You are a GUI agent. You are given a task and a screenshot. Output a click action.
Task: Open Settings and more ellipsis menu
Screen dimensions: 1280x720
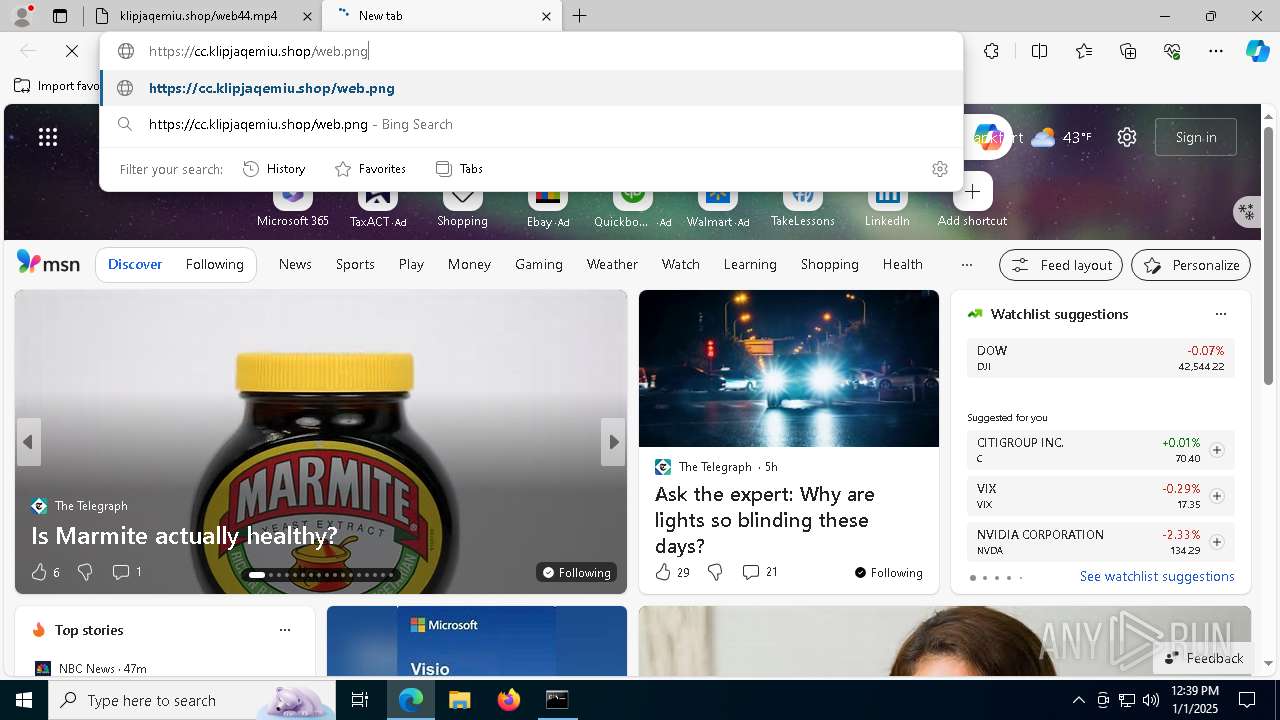pos(1216,51)
